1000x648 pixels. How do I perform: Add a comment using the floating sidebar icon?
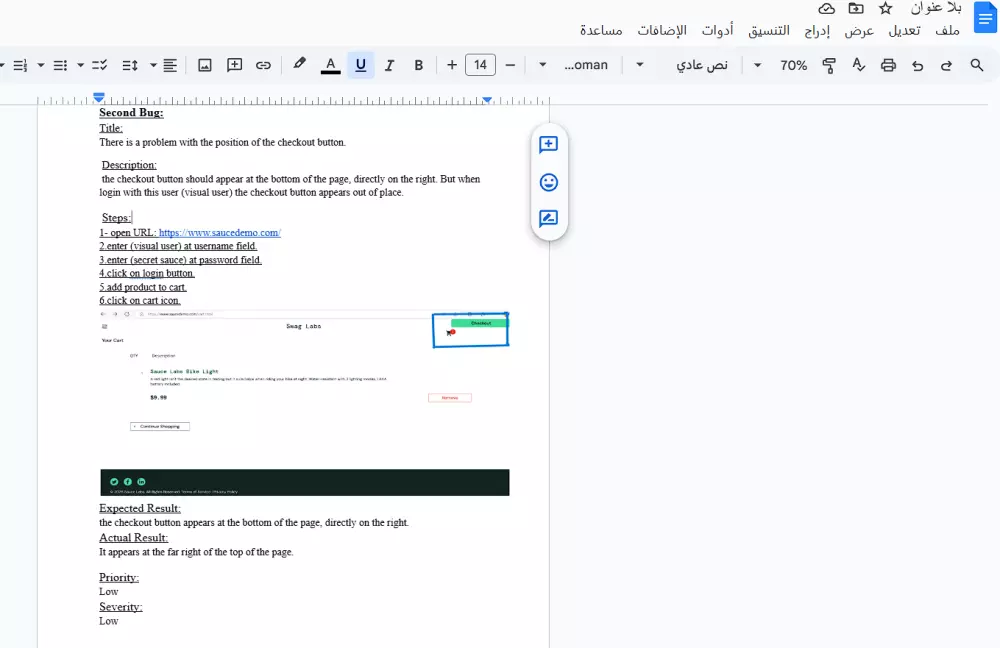[x=548, y=144]
